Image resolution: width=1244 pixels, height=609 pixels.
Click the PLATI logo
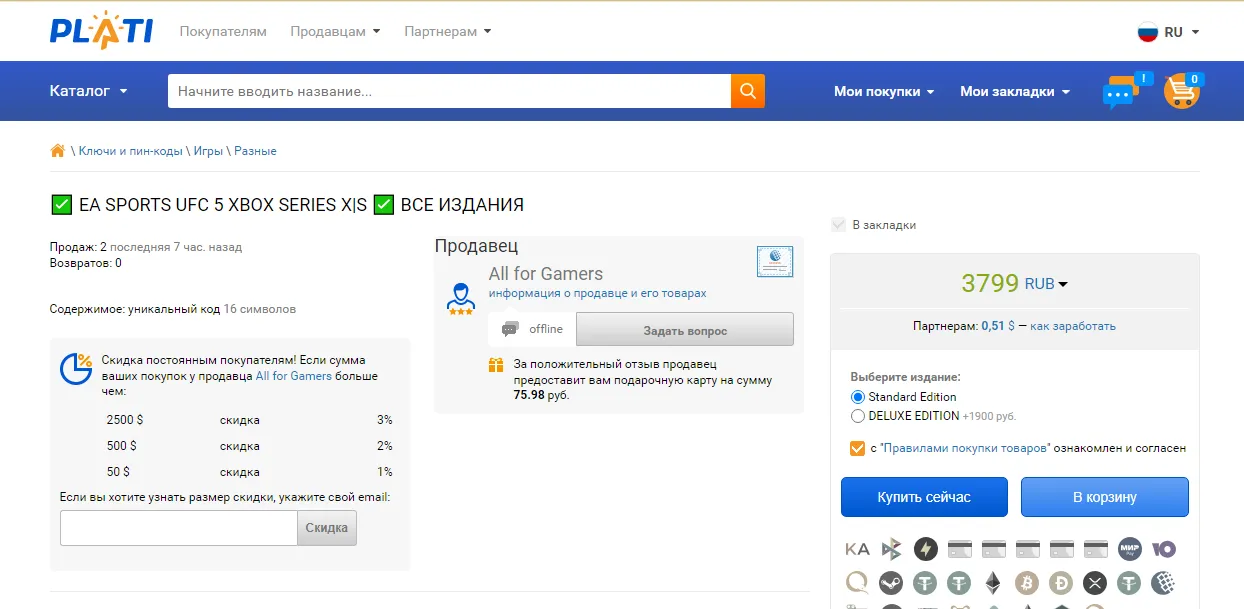pyautogui.click(x=101, y=31)
